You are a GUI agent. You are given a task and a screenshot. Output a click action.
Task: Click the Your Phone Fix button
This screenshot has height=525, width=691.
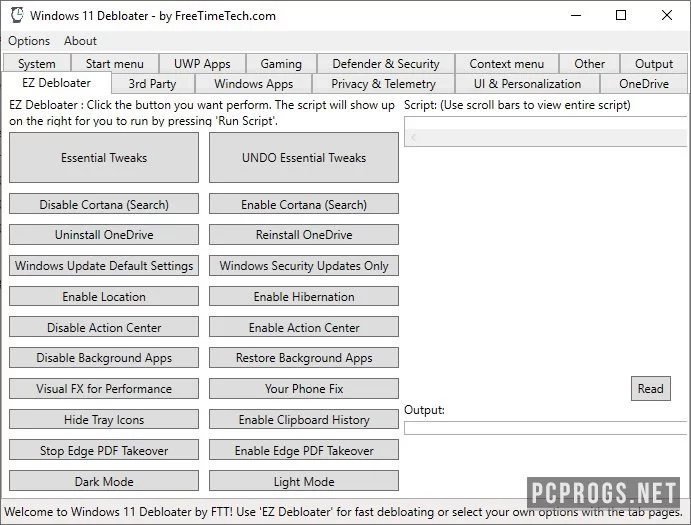(x=304, y=388)
